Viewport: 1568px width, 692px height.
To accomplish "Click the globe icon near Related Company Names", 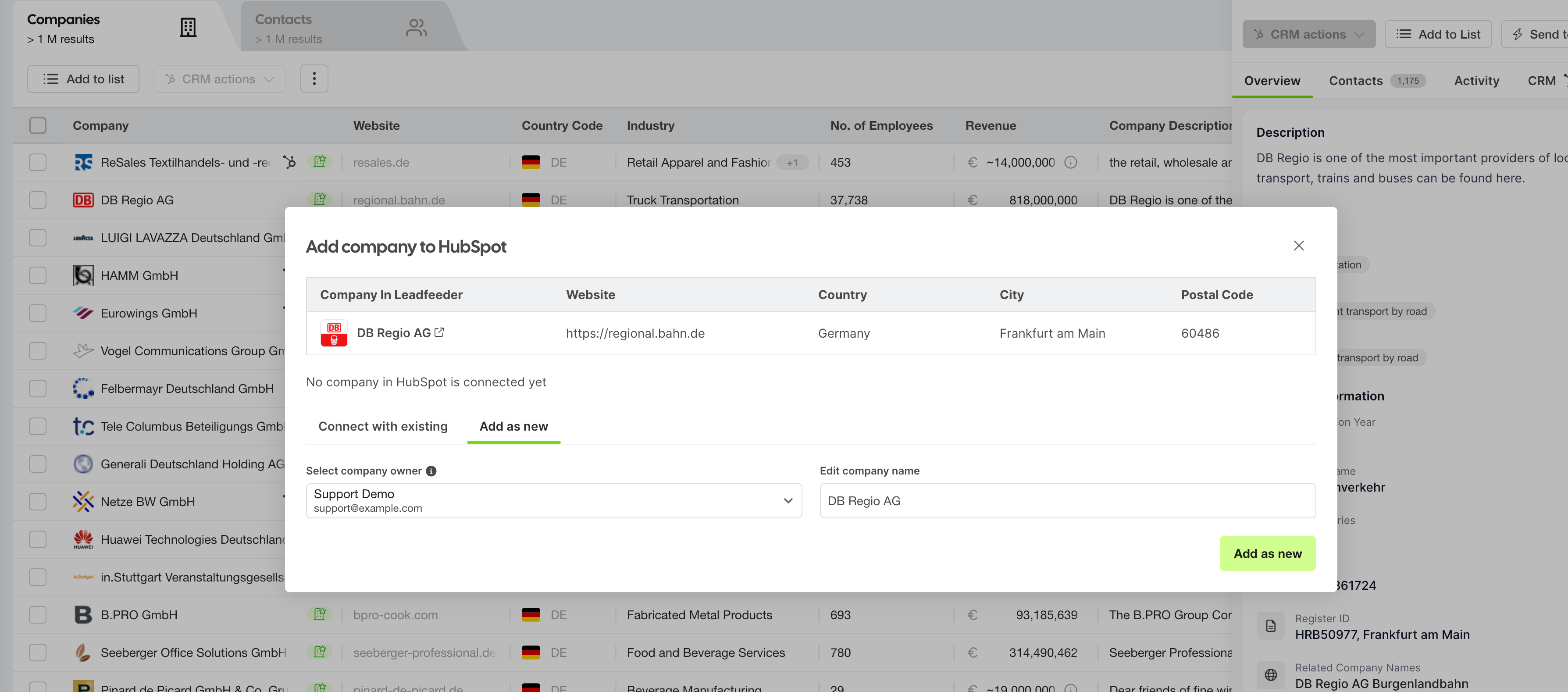I will [1271, 675].
